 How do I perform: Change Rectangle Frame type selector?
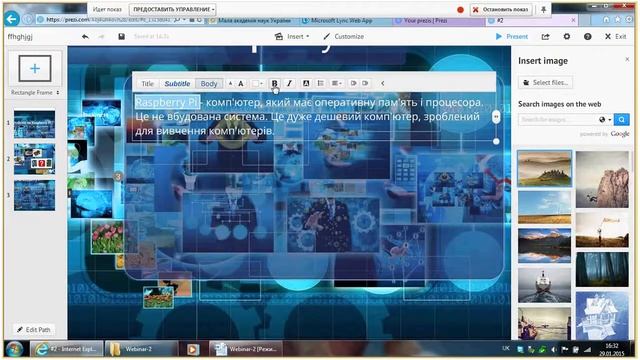[x=35, y=93]
